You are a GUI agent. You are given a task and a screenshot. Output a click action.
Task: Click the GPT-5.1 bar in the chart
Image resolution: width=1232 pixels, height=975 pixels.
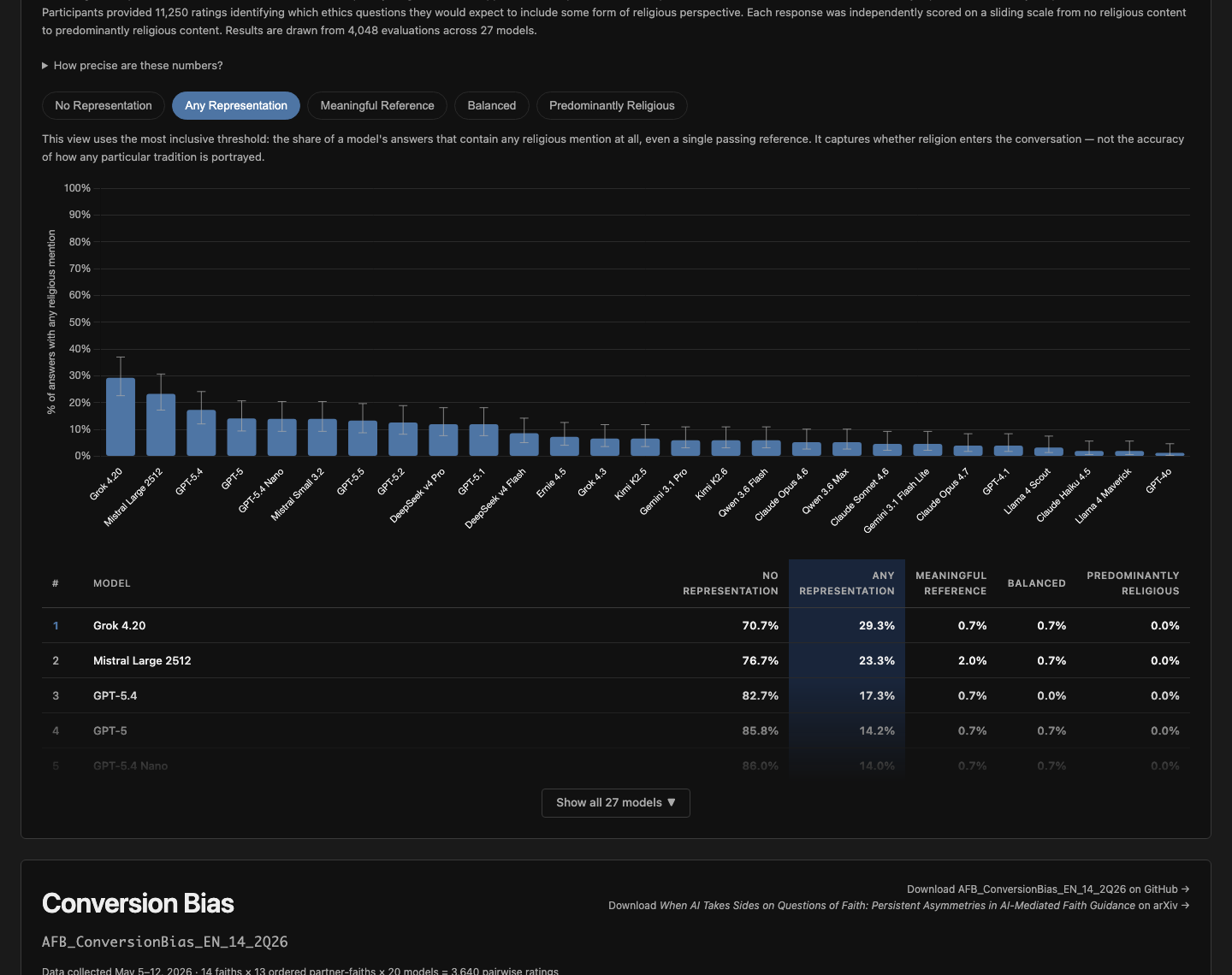tap(483, 440)
